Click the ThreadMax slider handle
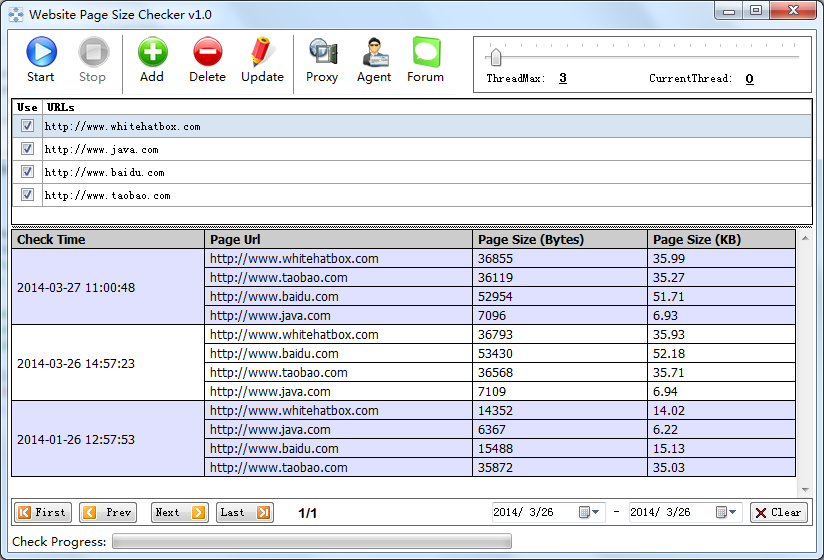This screenshot has width=824, height=560. tap(496, 56)
